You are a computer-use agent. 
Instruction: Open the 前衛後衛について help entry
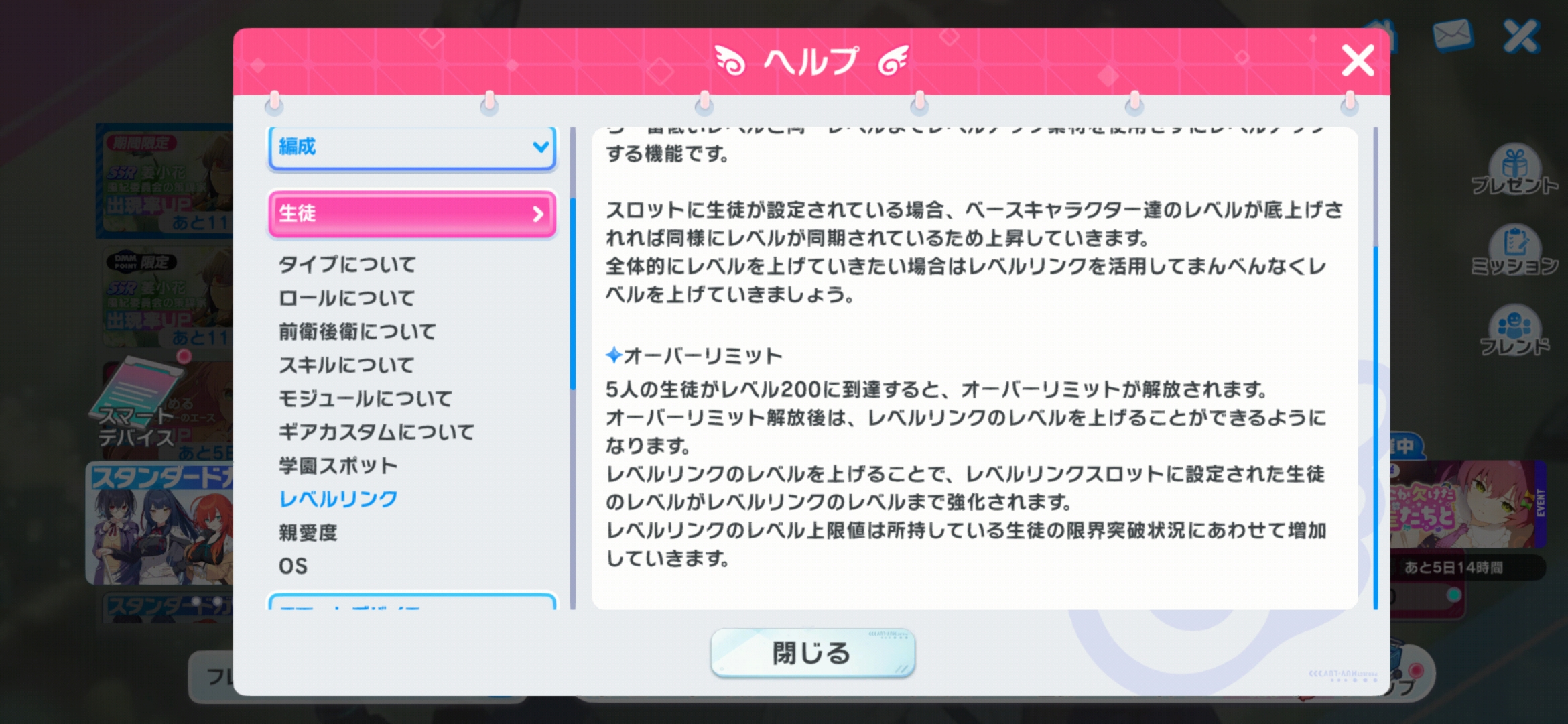357,331
